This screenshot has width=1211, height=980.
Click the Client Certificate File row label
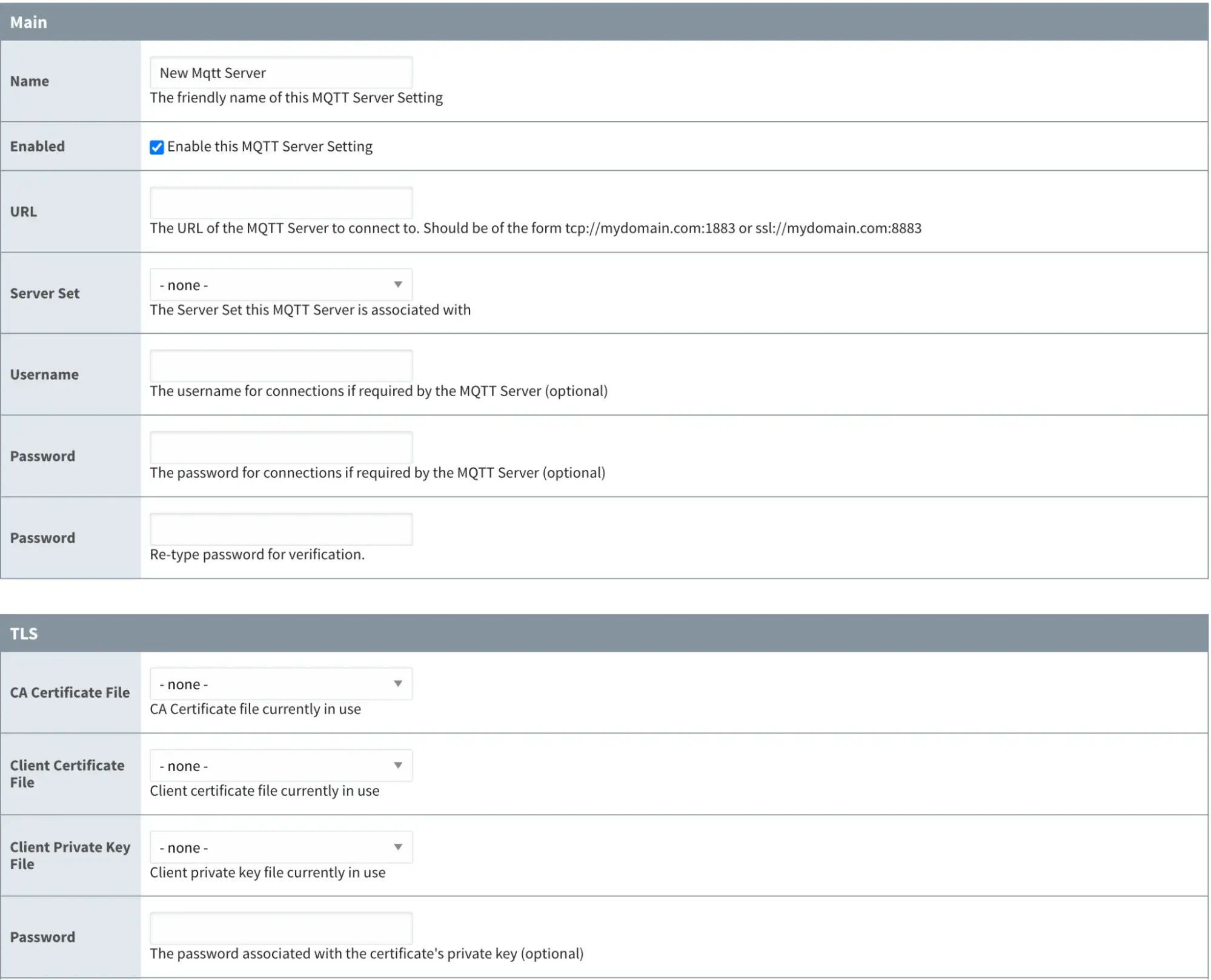click(67, 774)
